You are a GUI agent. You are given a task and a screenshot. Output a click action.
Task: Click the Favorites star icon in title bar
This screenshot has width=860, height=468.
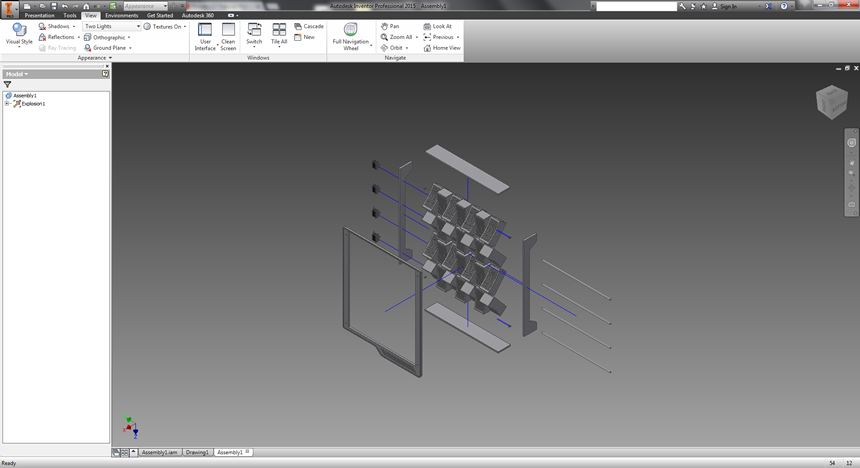point(704,6)
